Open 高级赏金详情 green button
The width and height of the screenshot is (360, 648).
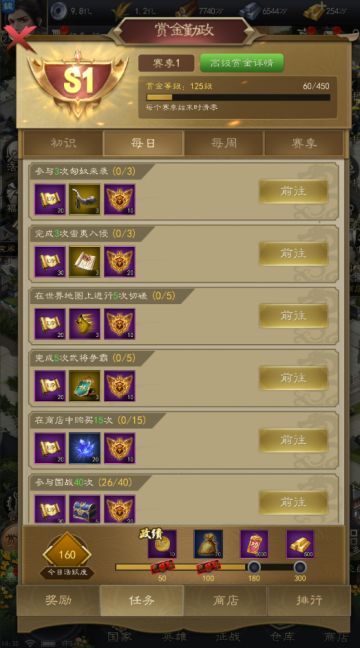(x=242, y=63)
